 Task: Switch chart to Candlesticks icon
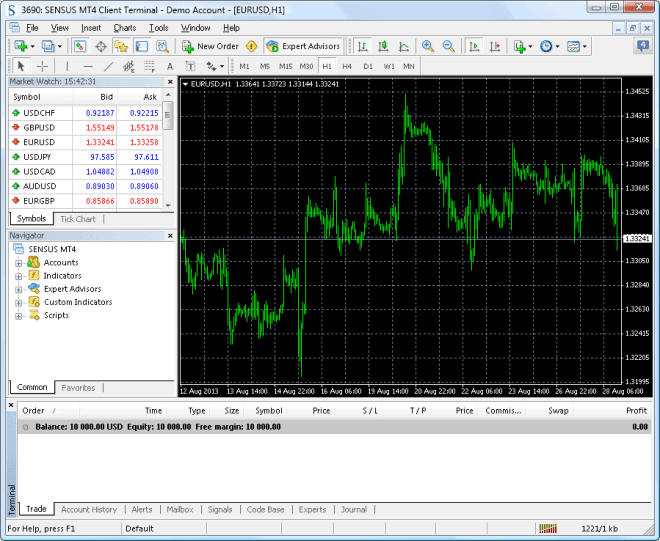pos(383,46)
